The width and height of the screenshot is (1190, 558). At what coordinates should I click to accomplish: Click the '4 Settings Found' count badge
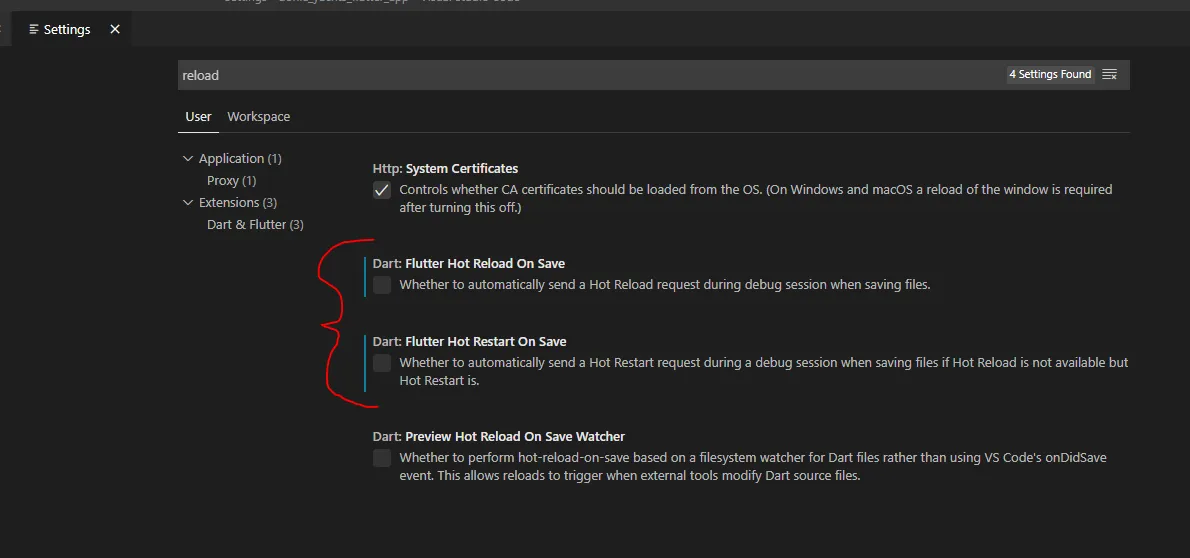pyautogui.click(x=1050, y=74)
